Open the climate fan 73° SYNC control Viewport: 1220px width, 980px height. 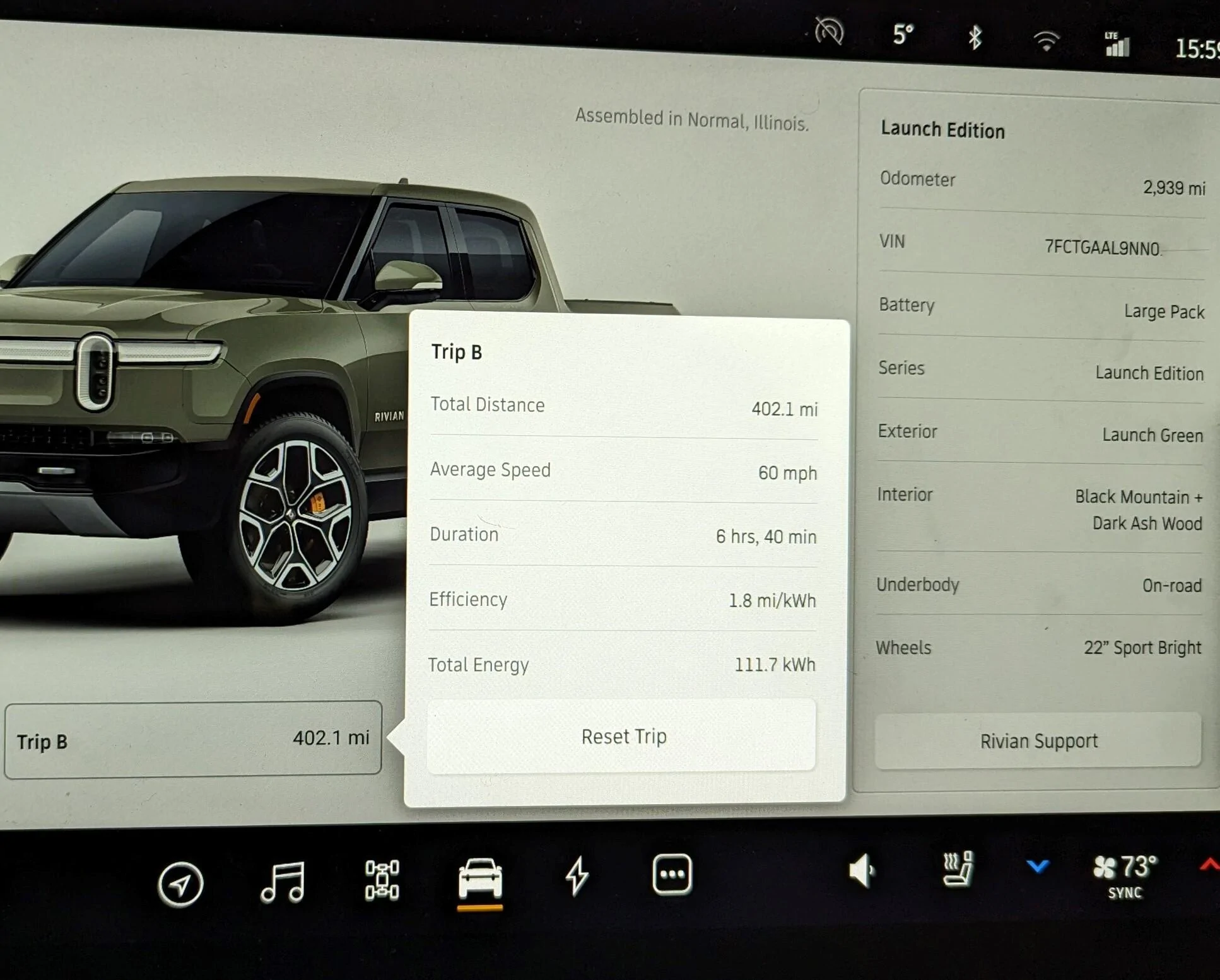[1125, 875]
